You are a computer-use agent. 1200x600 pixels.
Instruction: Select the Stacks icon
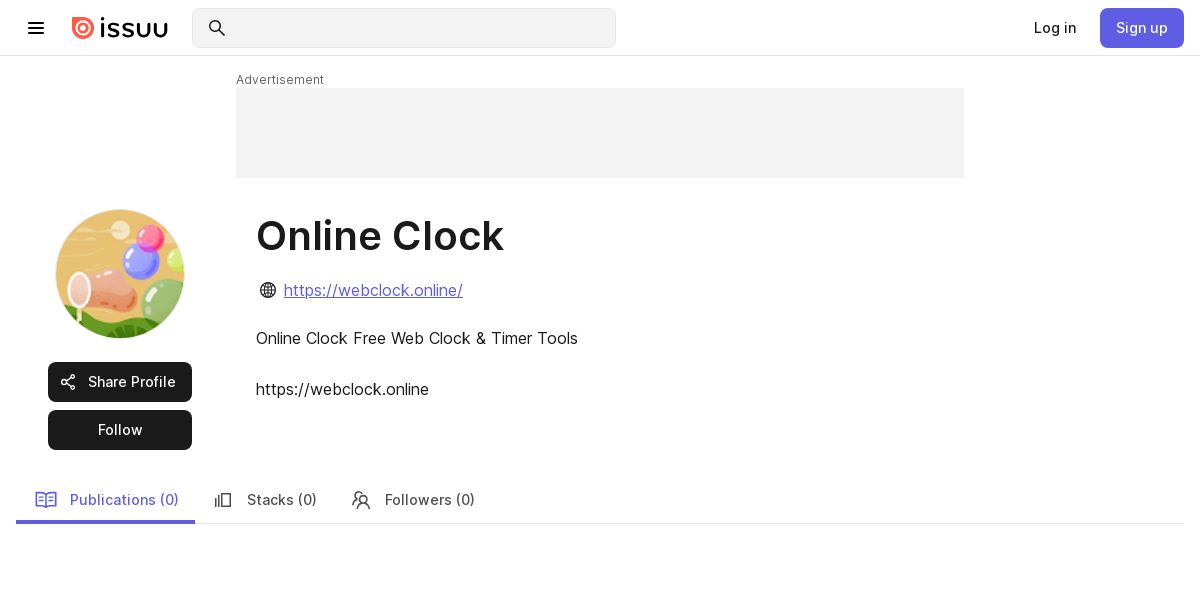pos(223,500)
